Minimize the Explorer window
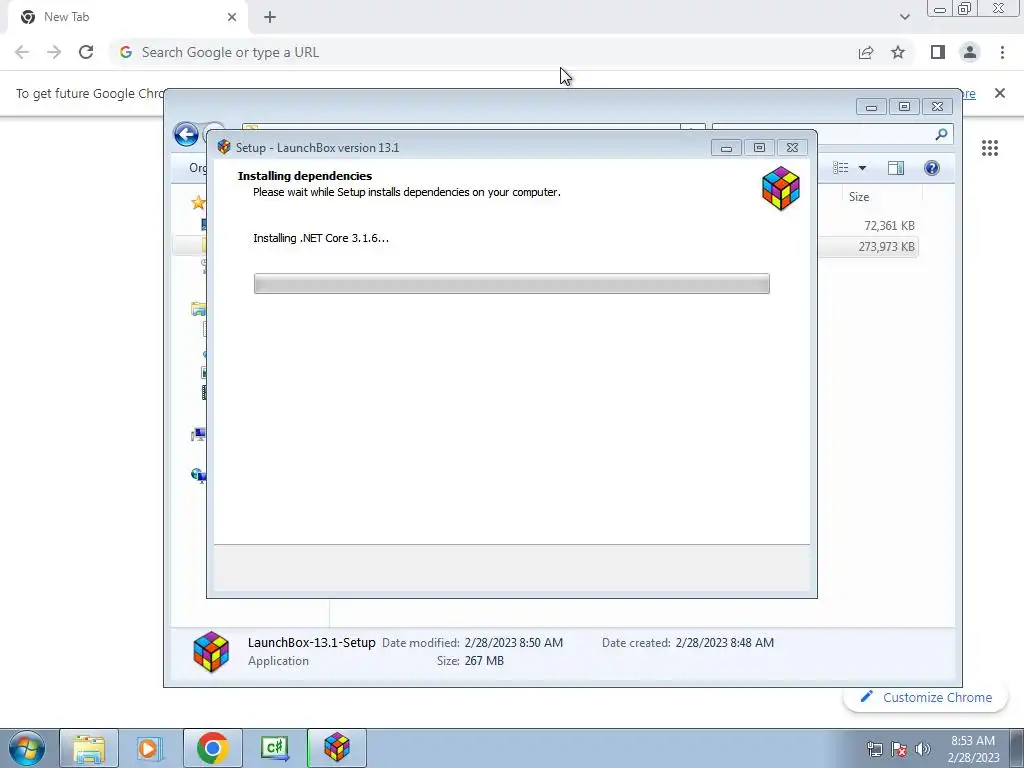The height and width of the screenshot is (768, 1024). click(871, 106)
